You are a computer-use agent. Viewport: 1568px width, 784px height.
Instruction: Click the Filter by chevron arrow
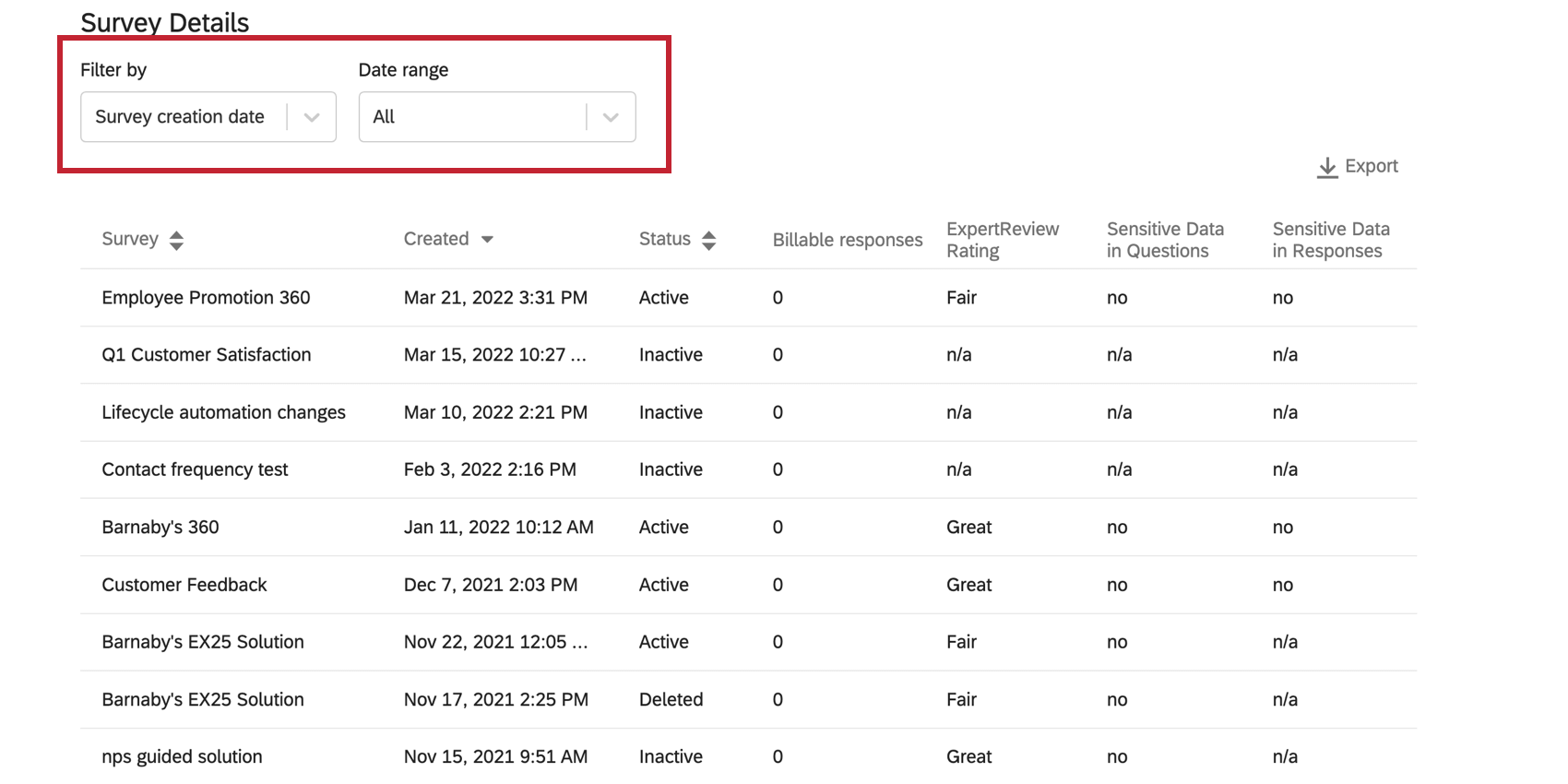click(x=312, y=117)
